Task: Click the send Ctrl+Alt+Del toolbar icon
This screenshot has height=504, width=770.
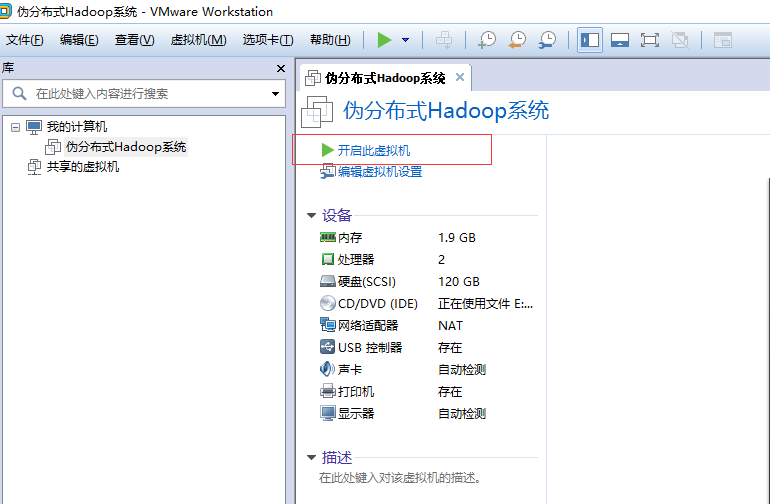Action: coord(444,40)
